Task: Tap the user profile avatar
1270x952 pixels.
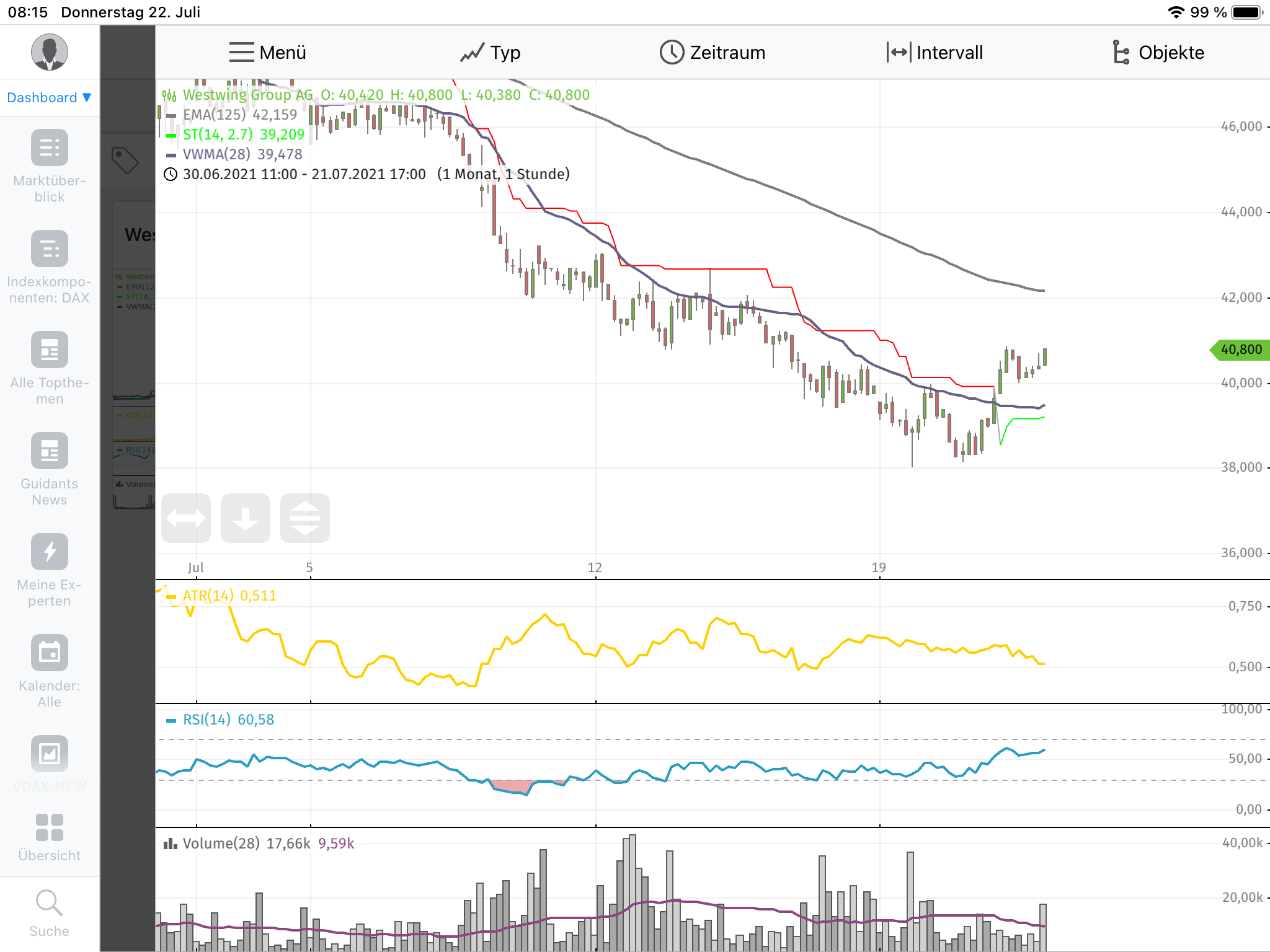Action: tap(50, 52)
